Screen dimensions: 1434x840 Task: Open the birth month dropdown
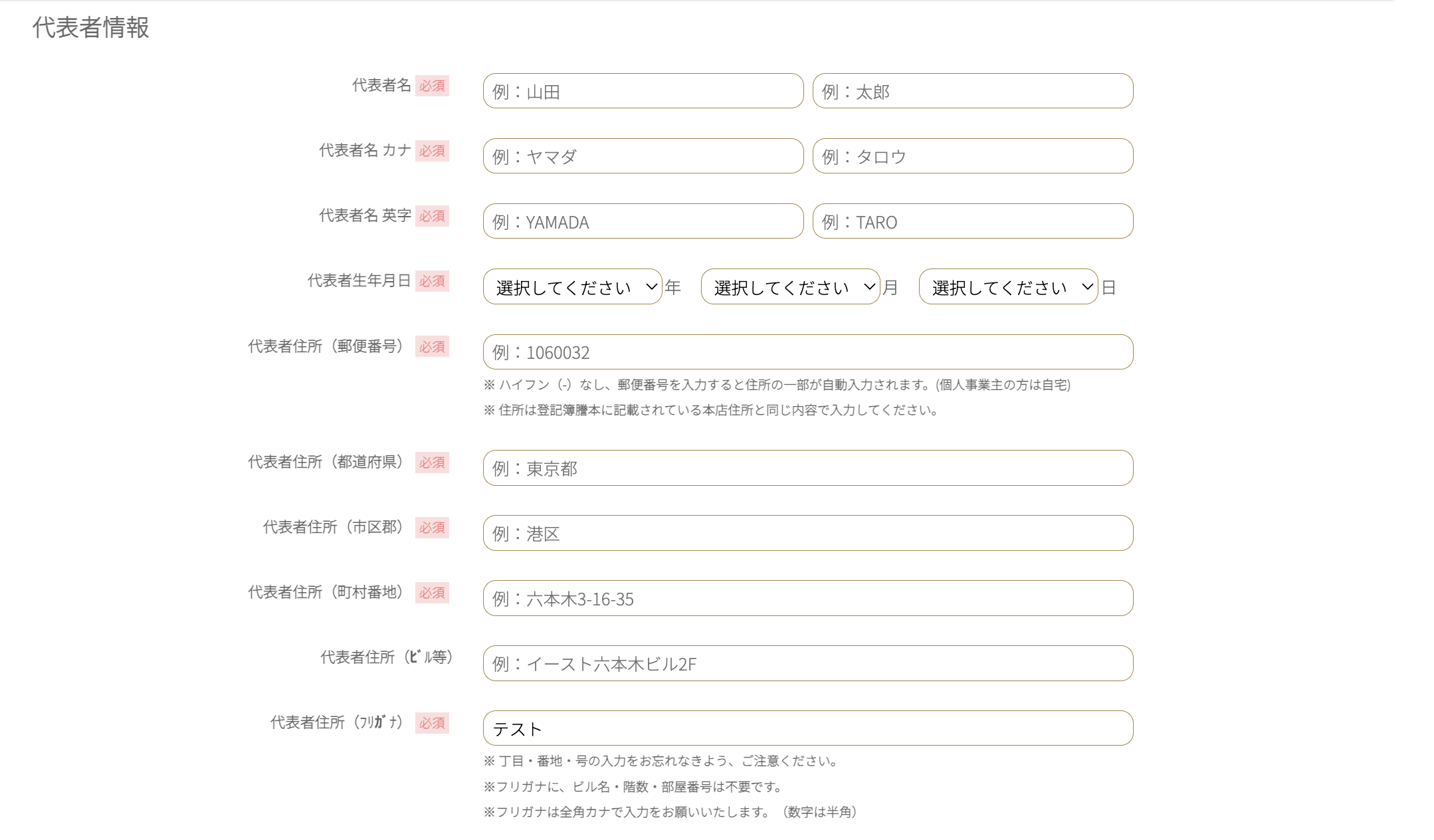click(x=790, y=286)
